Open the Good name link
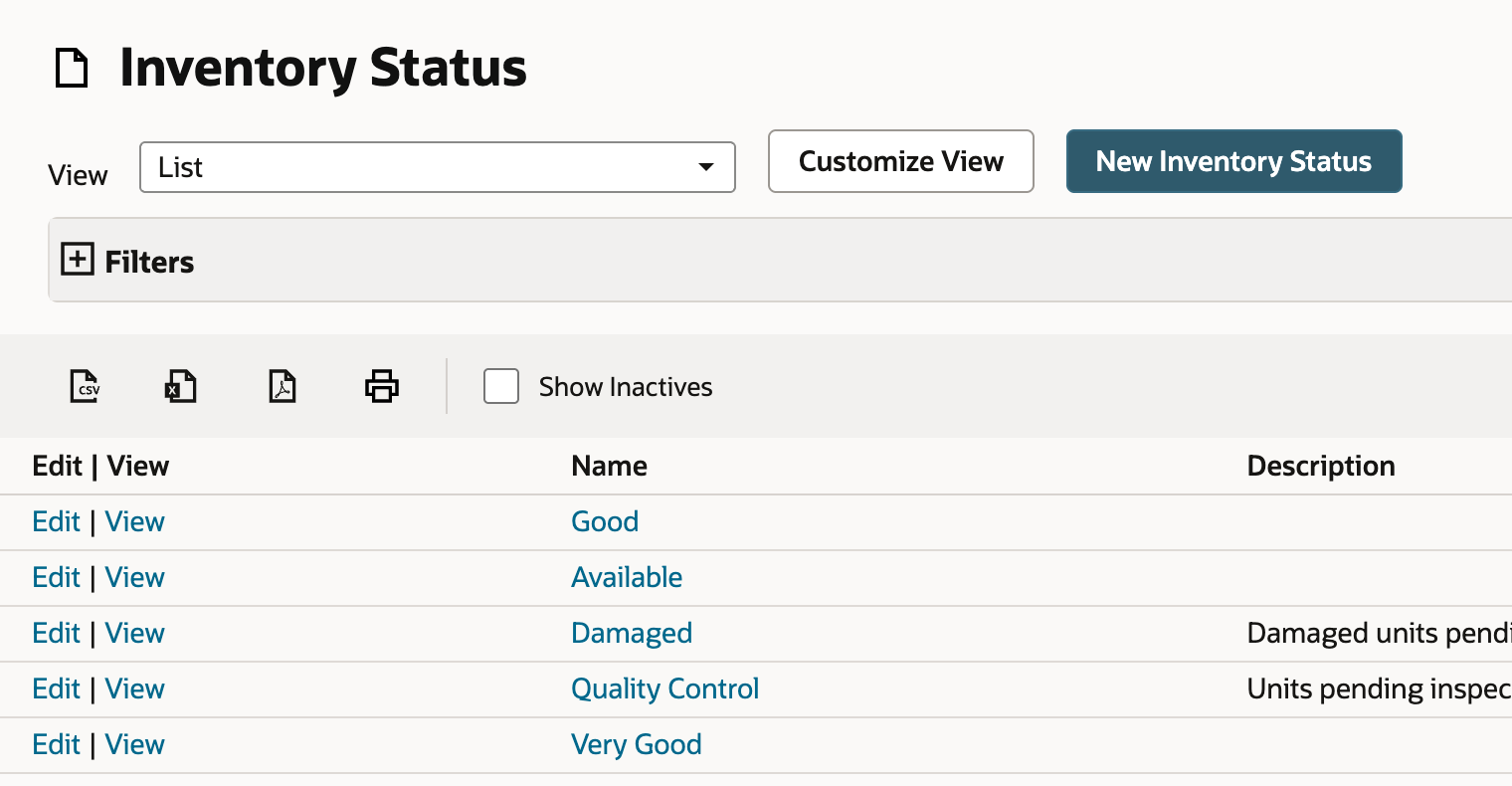The width and height of the screenshot is (1512, 786). 605,521
